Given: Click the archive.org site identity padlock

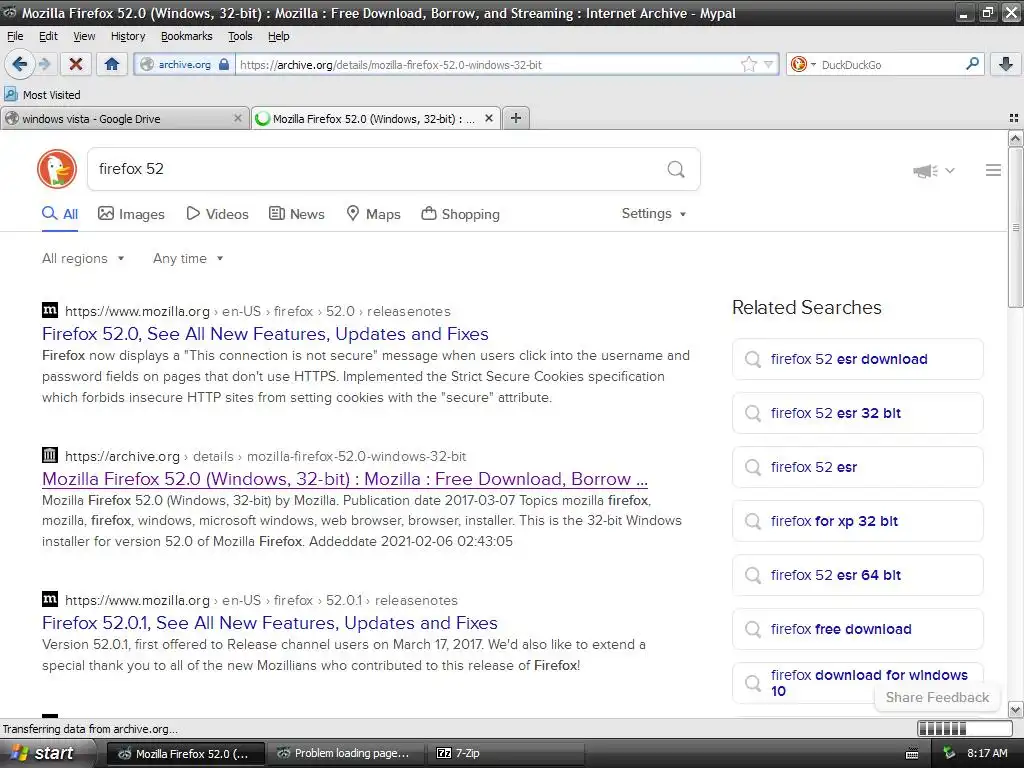Looking at the screenshot, I should pos(224,64).
